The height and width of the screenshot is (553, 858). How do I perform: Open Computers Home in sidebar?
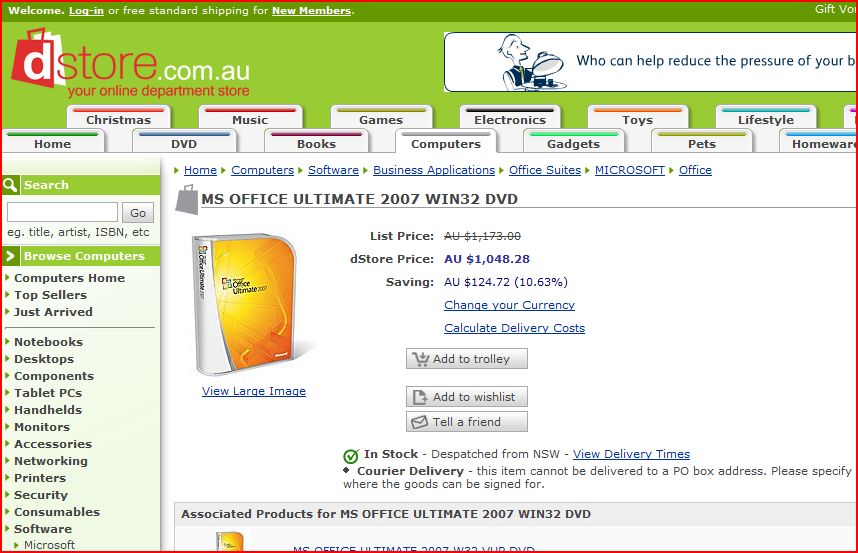point(69,278)
